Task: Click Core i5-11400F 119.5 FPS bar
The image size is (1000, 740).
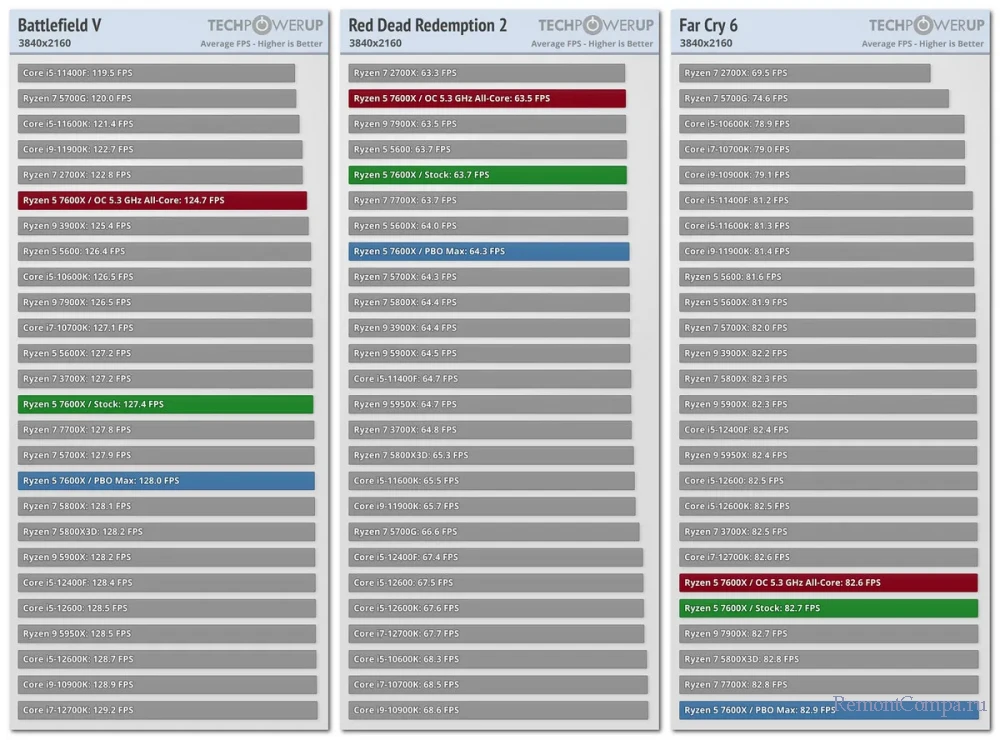Action: (156, 73)
